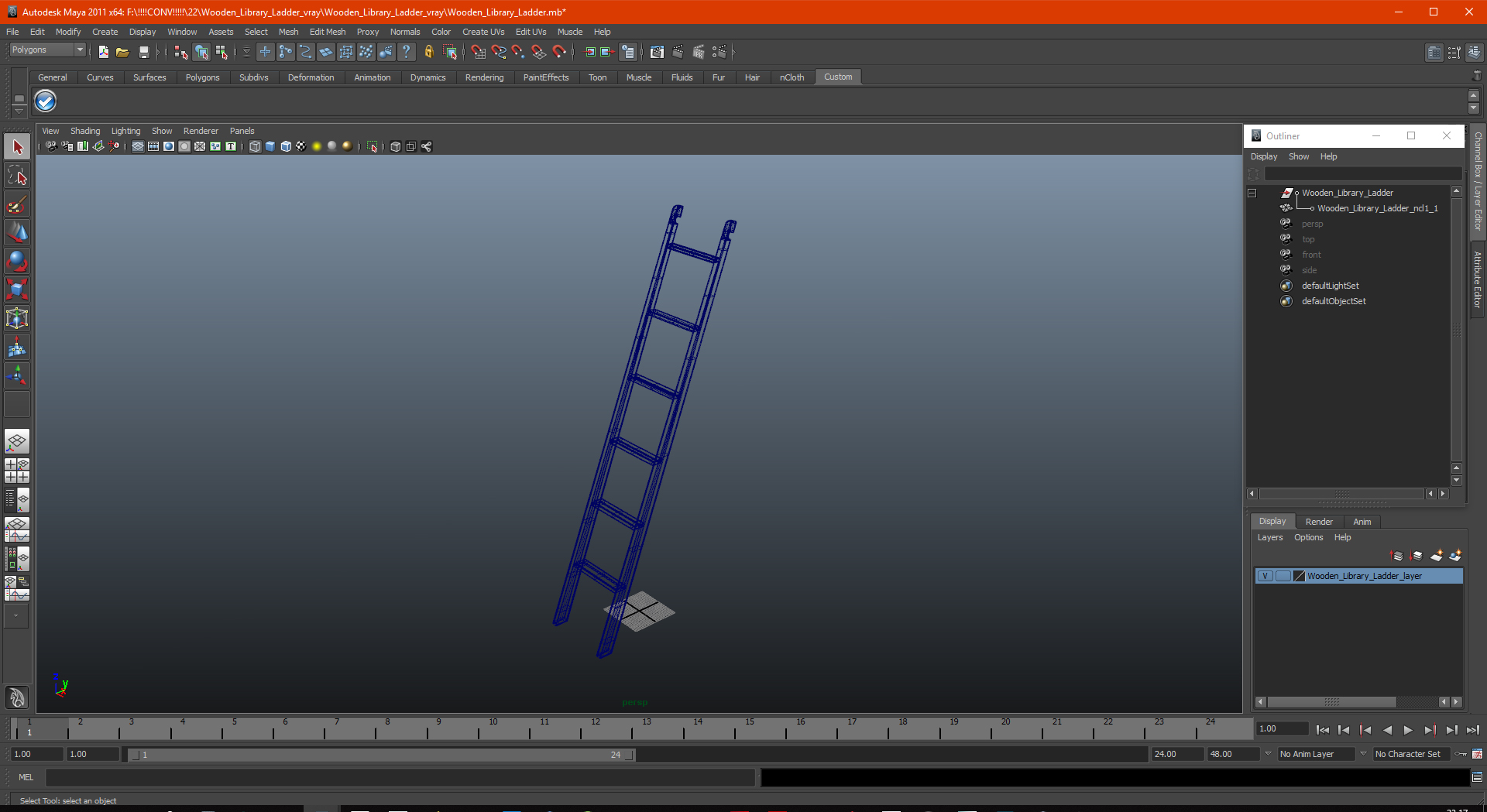Switch to the Anim layer tab

tap(1362, 522)
